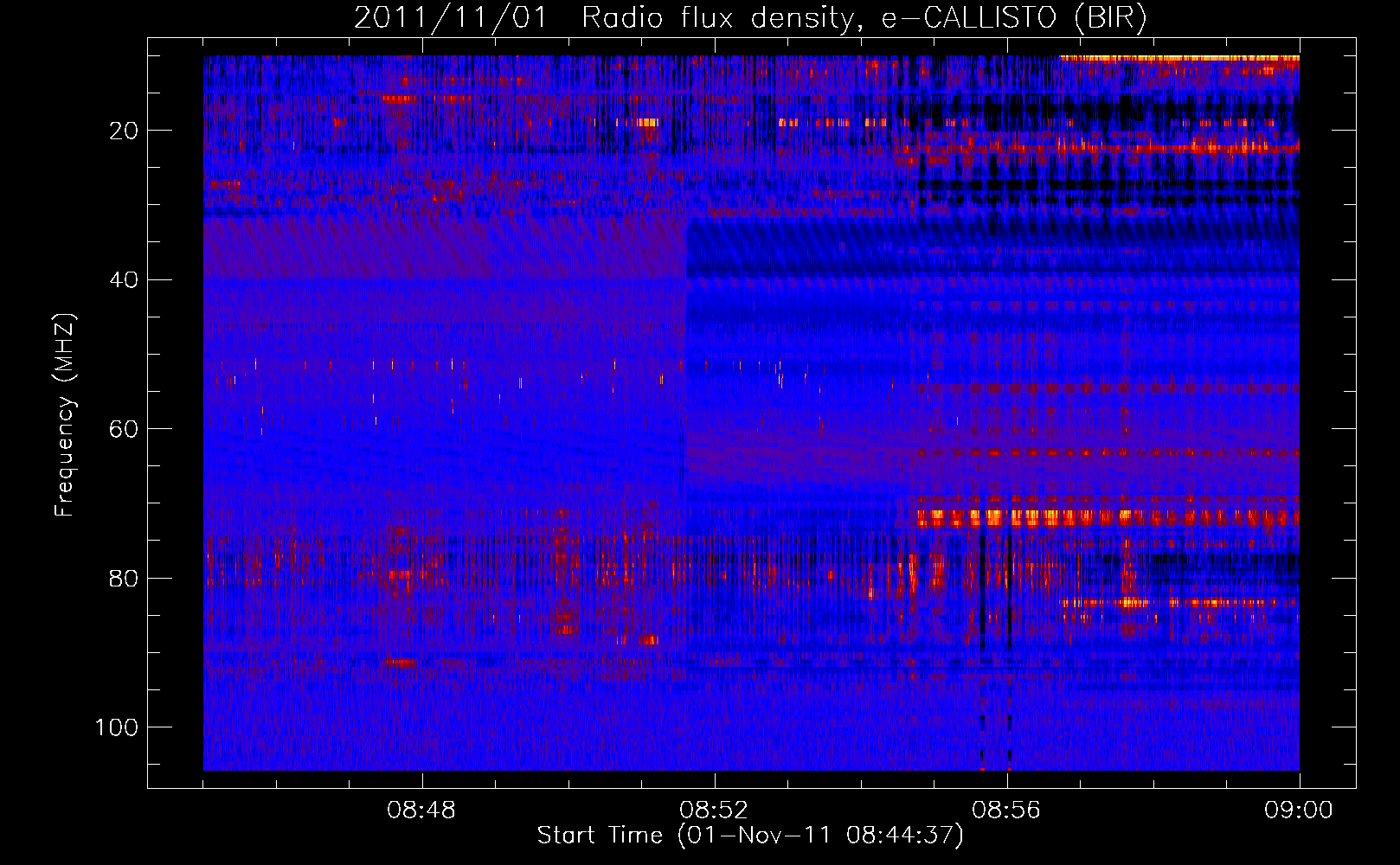Click the time tick label "08:48"

click(421, 811)
